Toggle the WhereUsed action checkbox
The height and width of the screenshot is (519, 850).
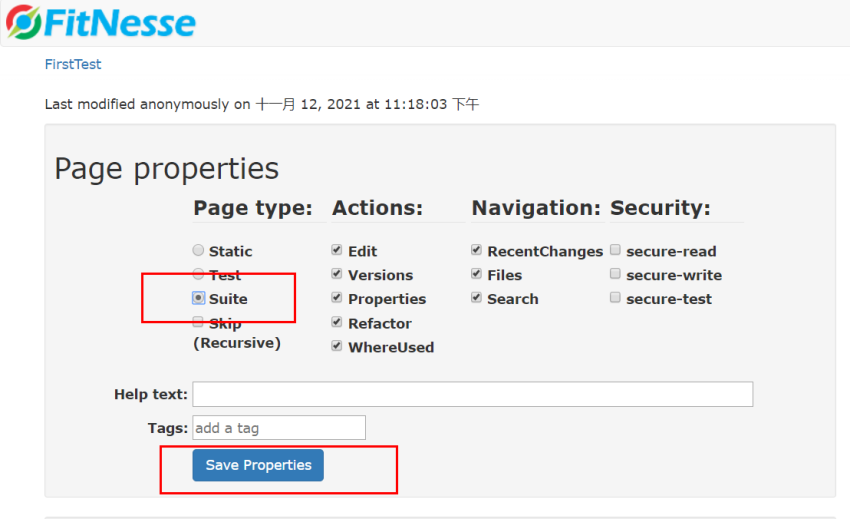tap(337, 346)
